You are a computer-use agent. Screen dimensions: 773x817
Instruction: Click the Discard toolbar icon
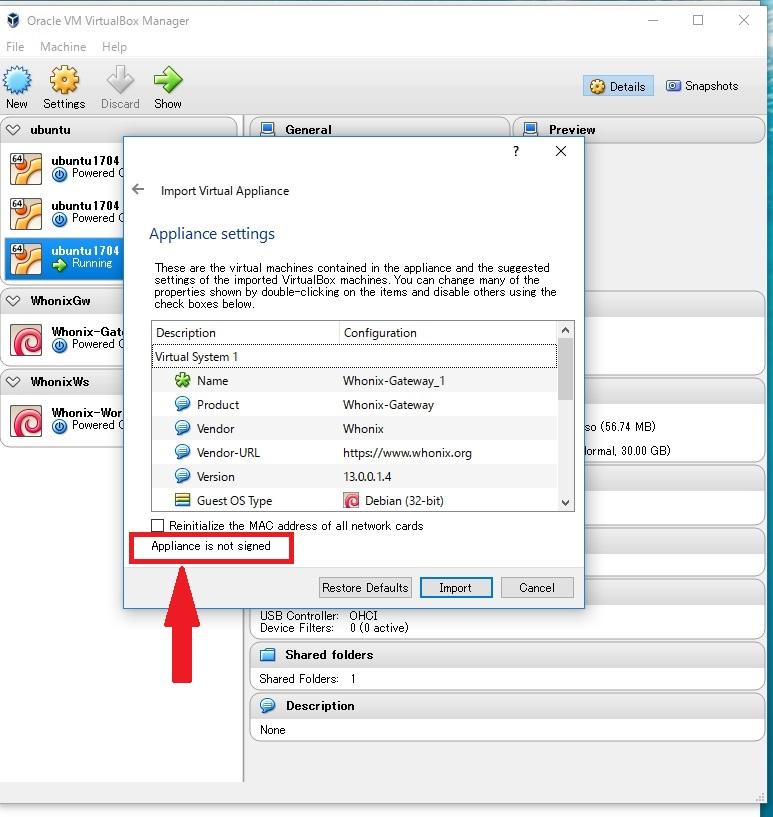click(120, 81)
